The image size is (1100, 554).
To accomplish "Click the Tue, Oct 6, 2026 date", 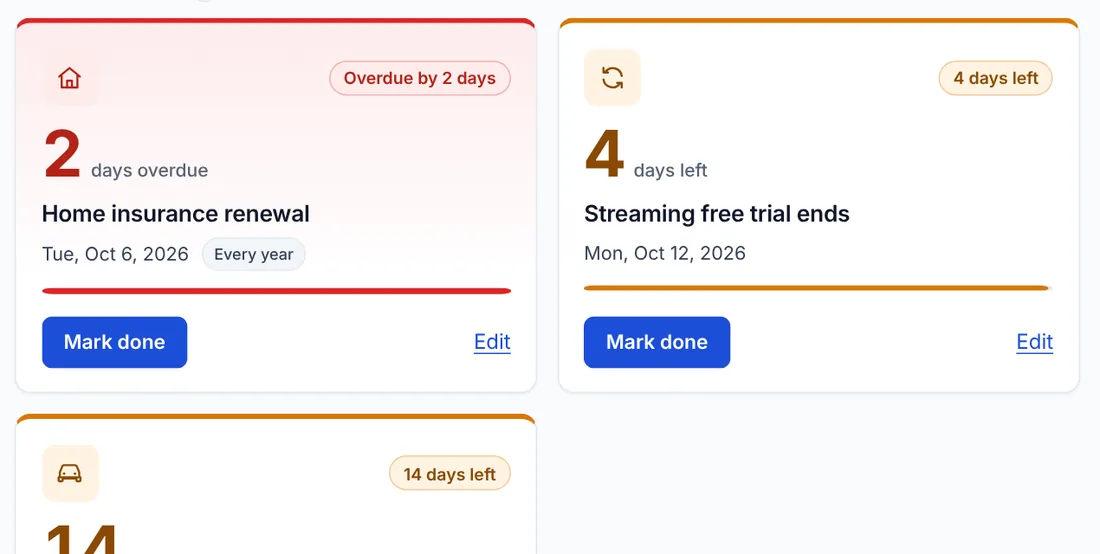I will coord(115,254).
